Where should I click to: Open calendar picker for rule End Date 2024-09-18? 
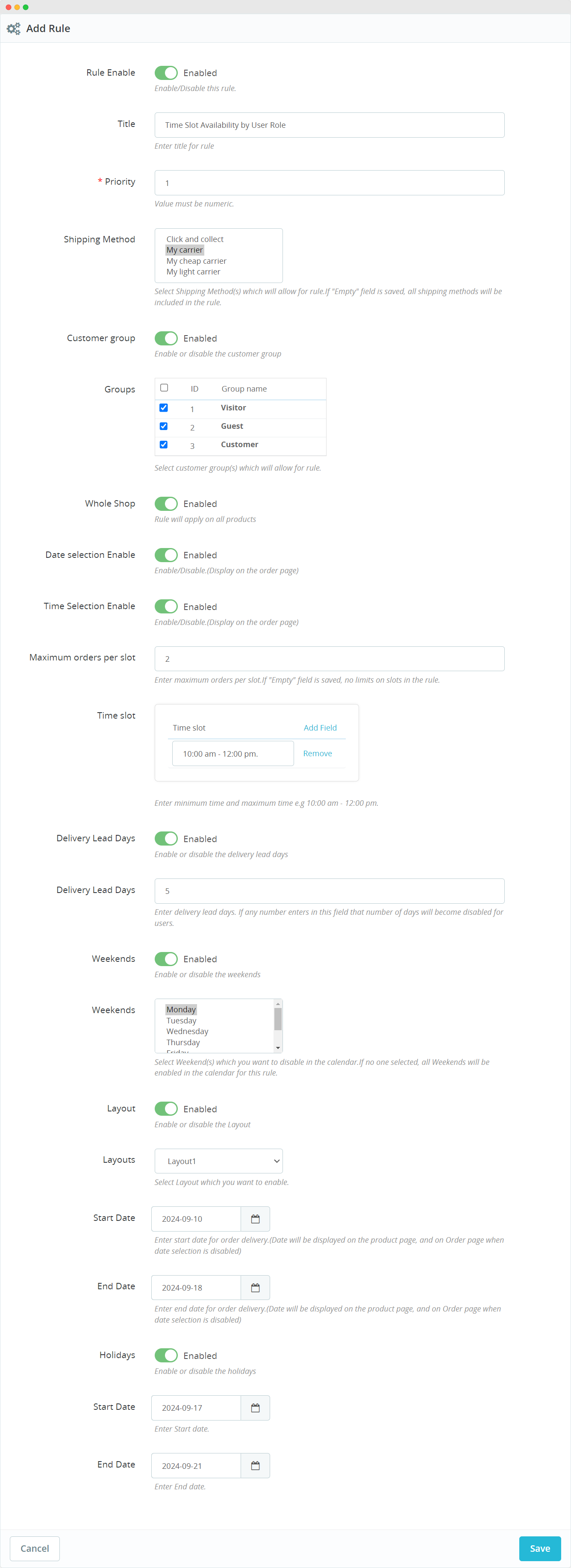tap(255, 1288)
